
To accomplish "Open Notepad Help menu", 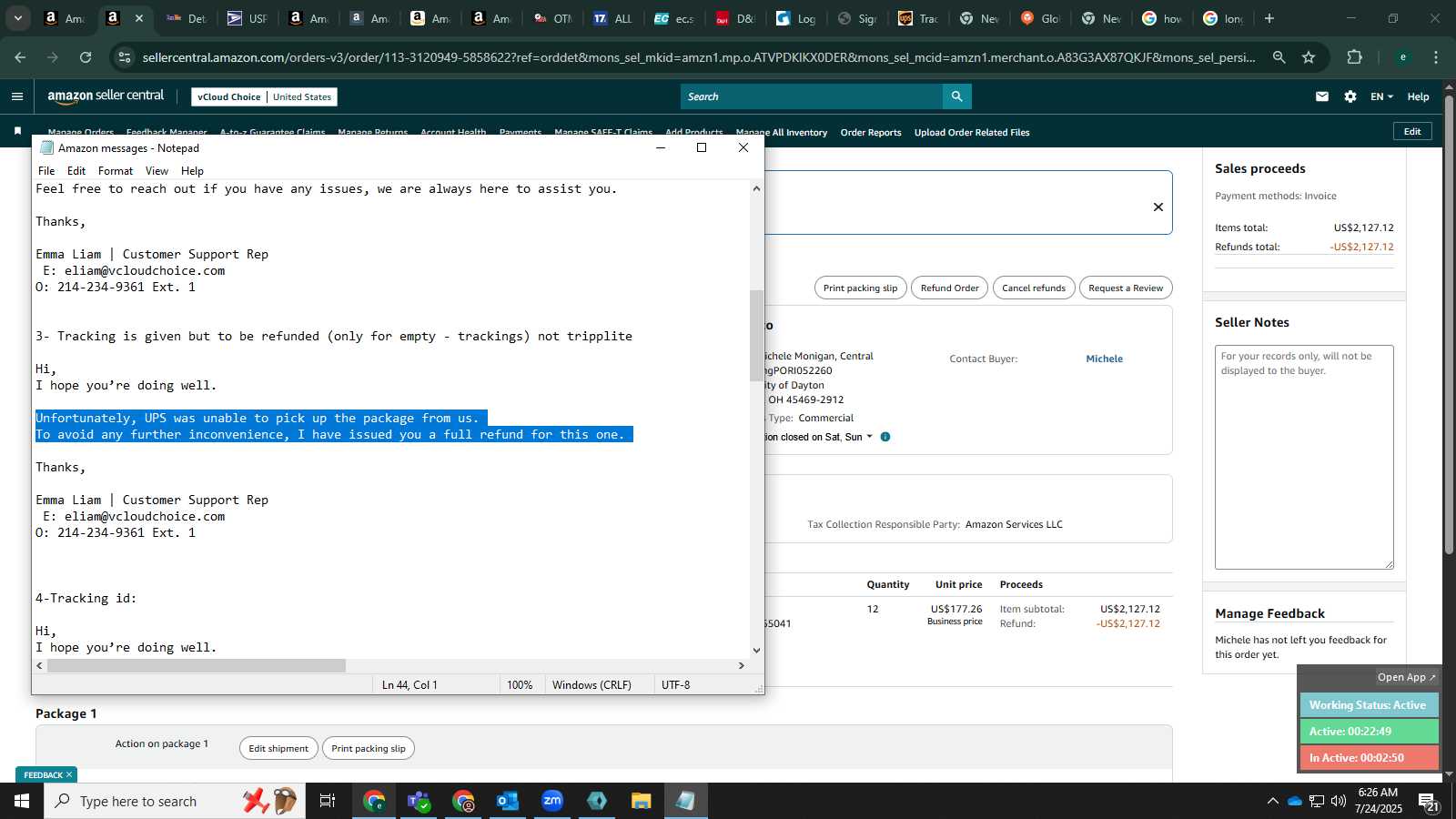I will point(192,171).
